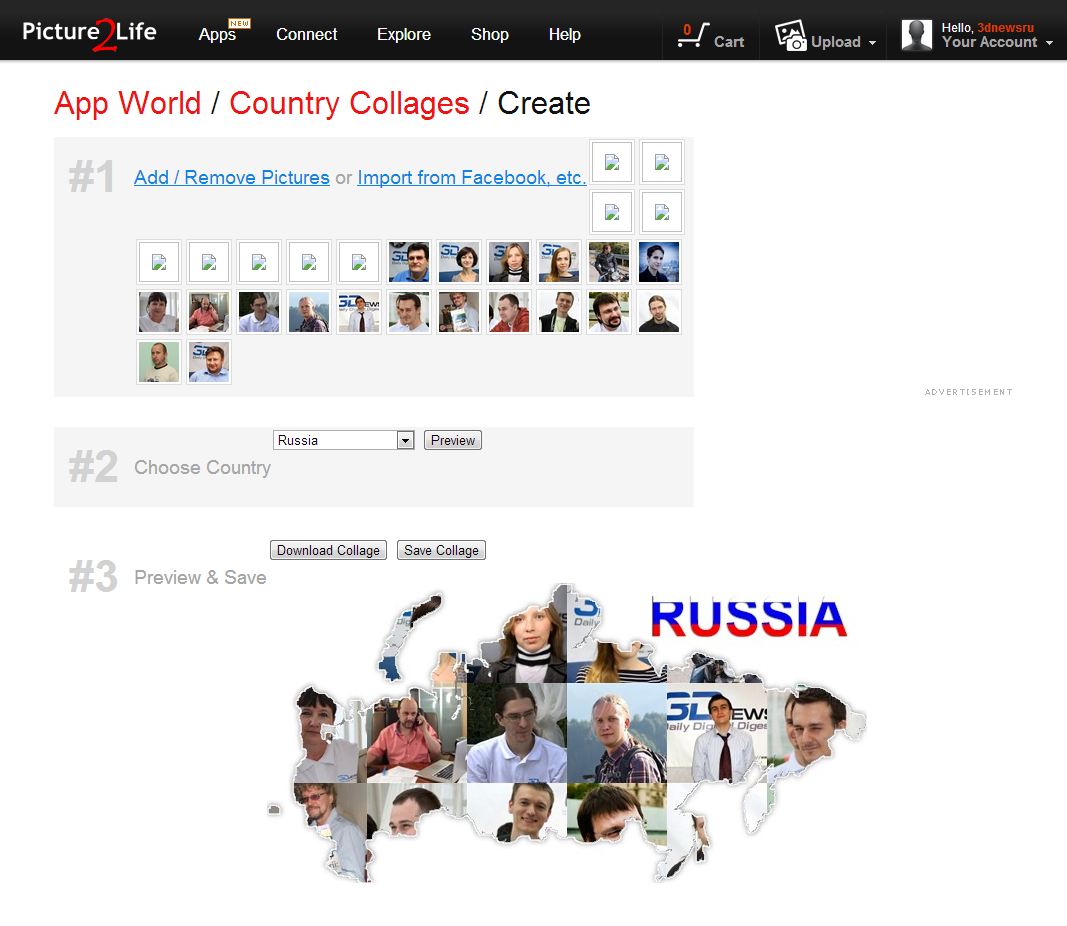
Task: Go to the Explore menu item
Action: [404, 34]
